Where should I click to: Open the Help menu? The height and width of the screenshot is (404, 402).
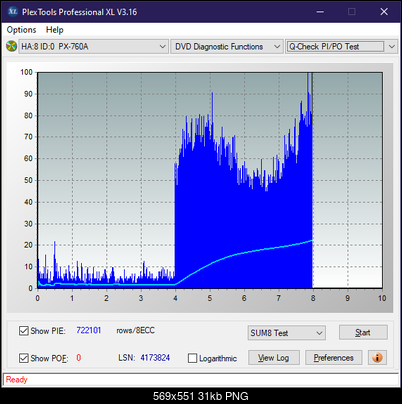(x=55, y=30)
